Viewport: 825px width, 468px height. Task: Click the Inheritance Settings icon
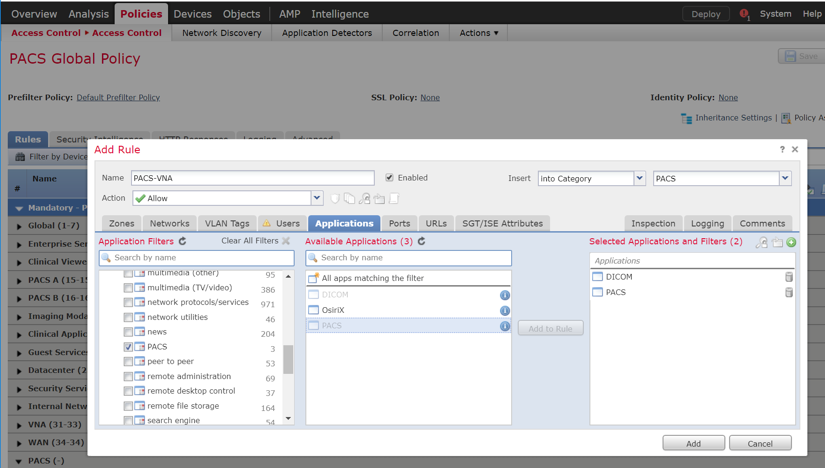[x=686, y=118]
